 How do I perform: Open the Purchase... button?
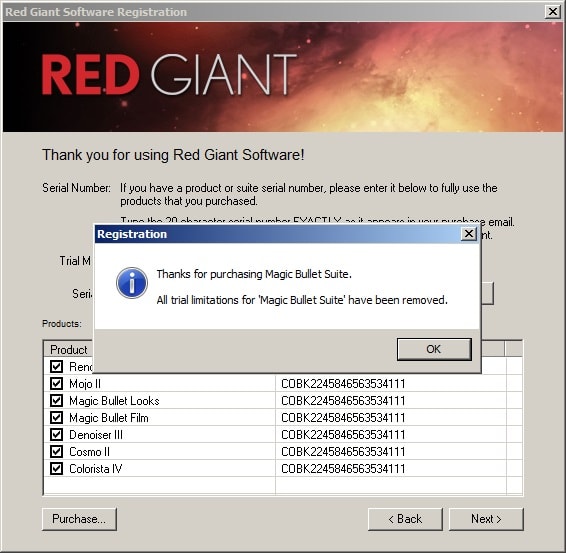click(x=79, y=519)
